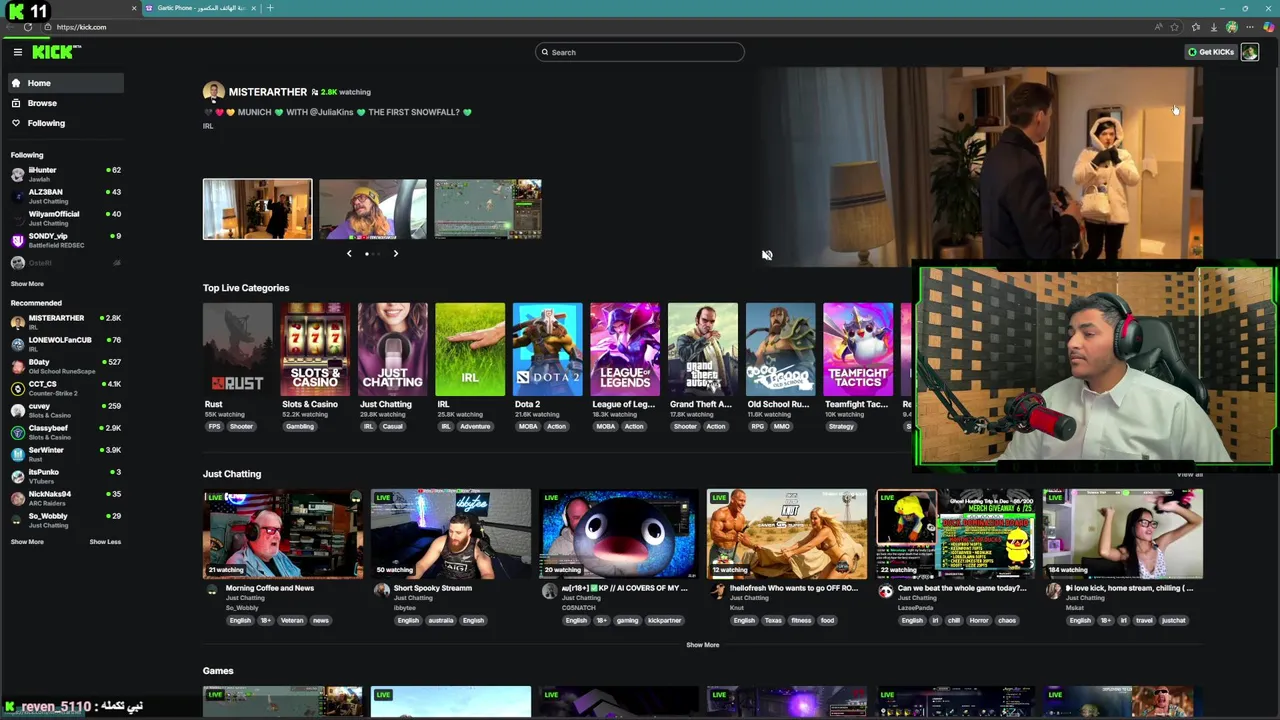
Task: Open the user profile avatar menu
Action: coord(1250,52)
